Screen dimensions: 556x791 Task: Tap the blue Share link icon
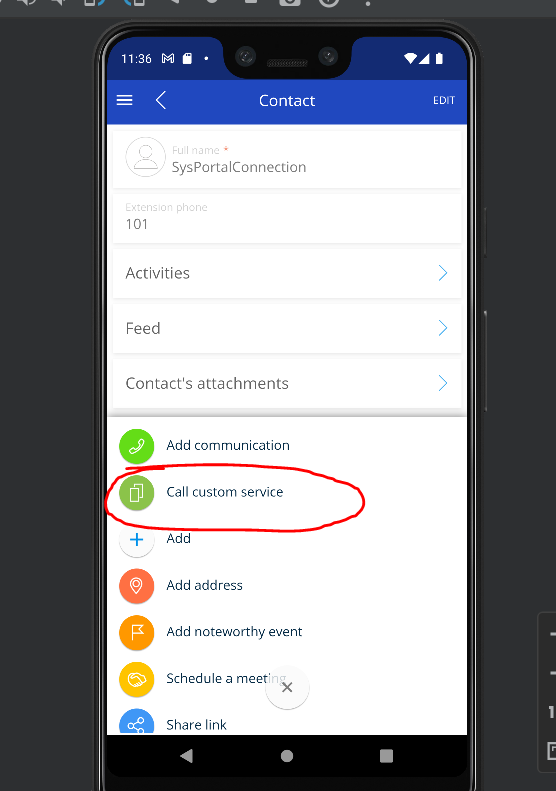[x=136, y=722]
